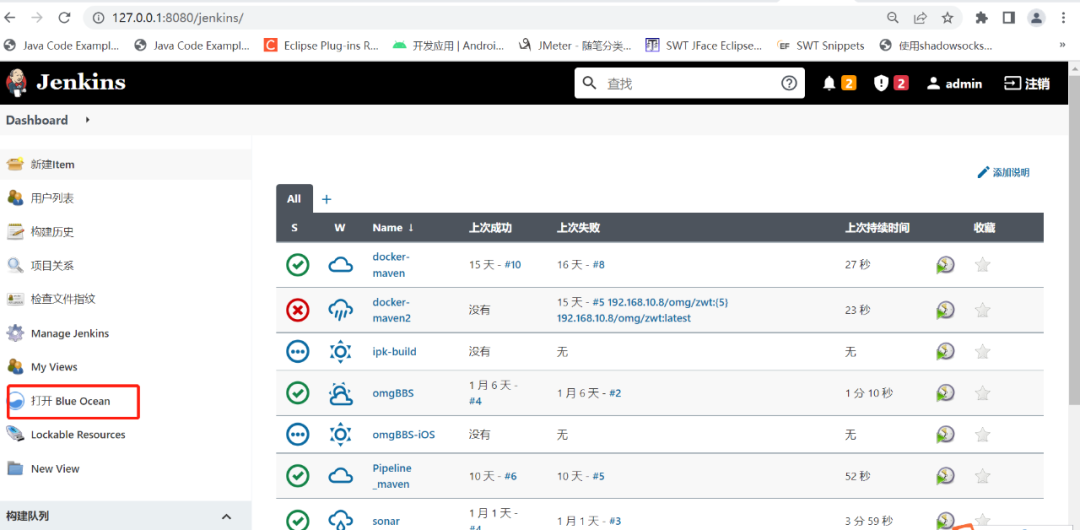Schedule a build for ipk-build

(946, 351)
